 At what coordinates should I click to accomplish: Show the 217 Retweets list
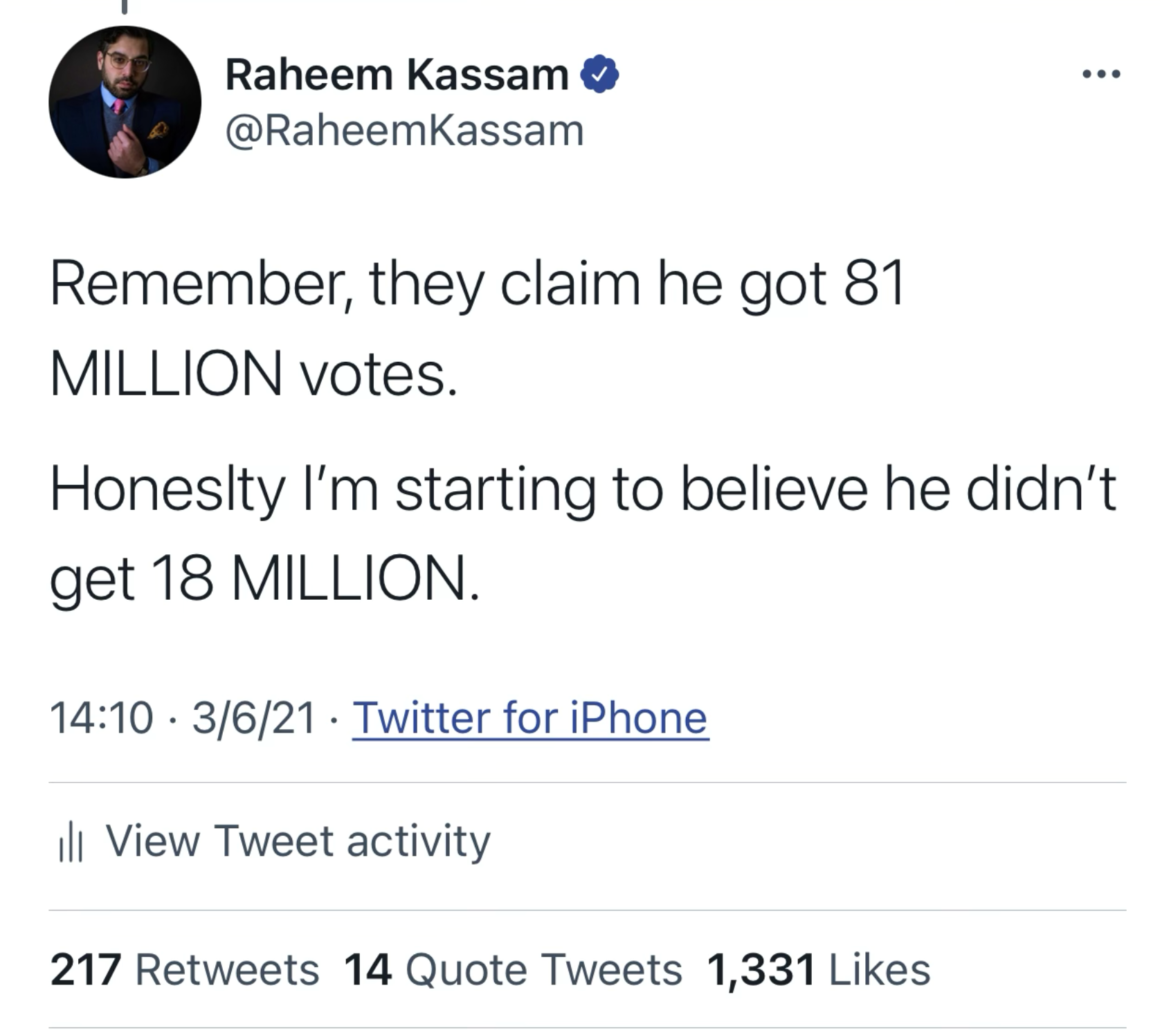185,970
